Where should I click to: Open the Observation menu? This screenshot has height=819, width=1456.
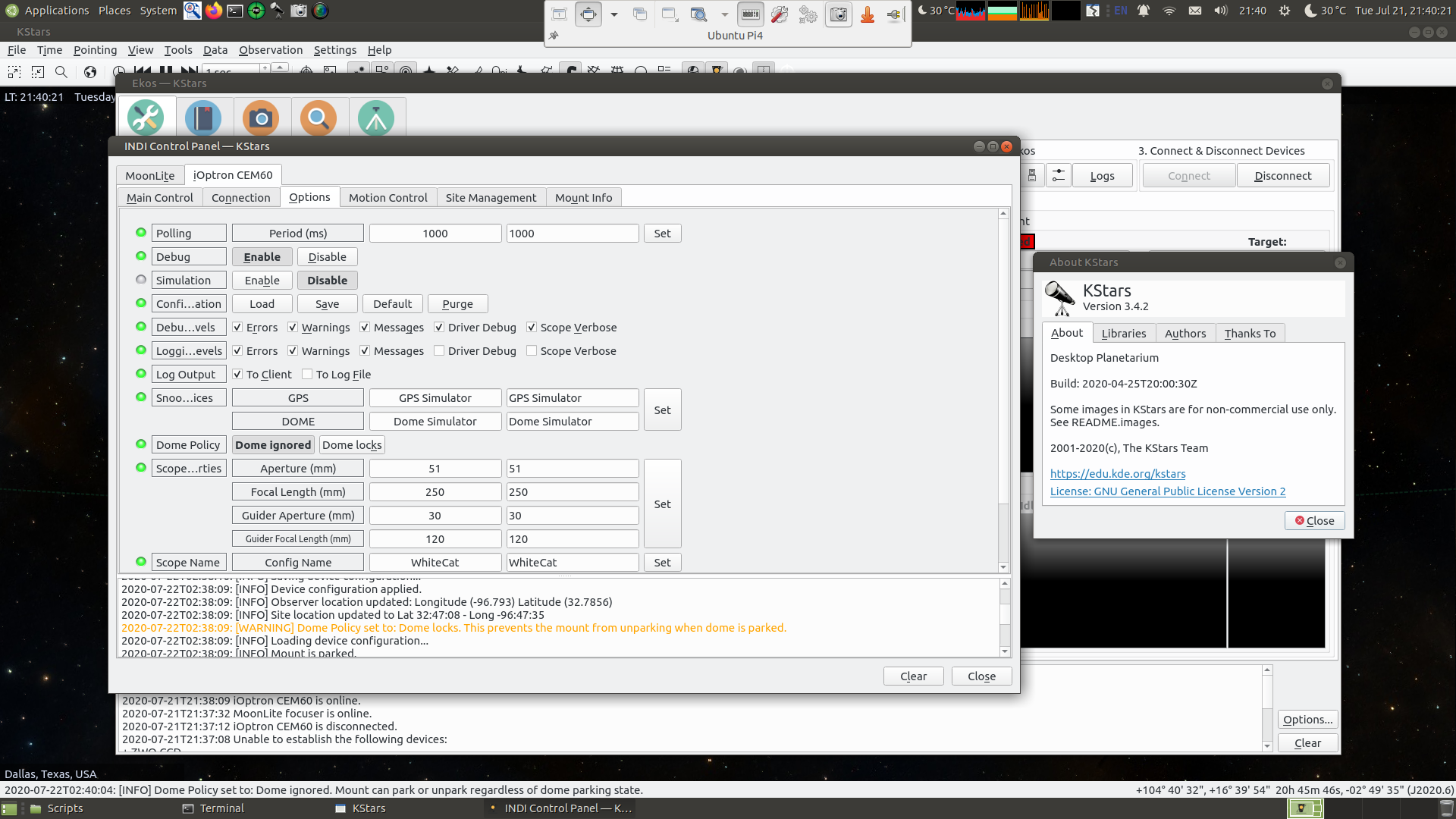click(x=271, y=50)
